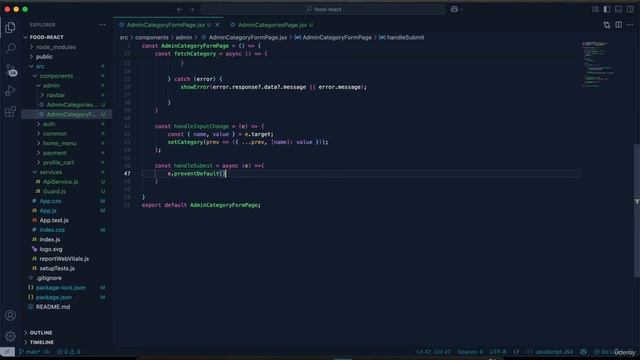Click the 'Spaces: 4' status bar item
Screen dimensions: 640x360
(470, 351)
